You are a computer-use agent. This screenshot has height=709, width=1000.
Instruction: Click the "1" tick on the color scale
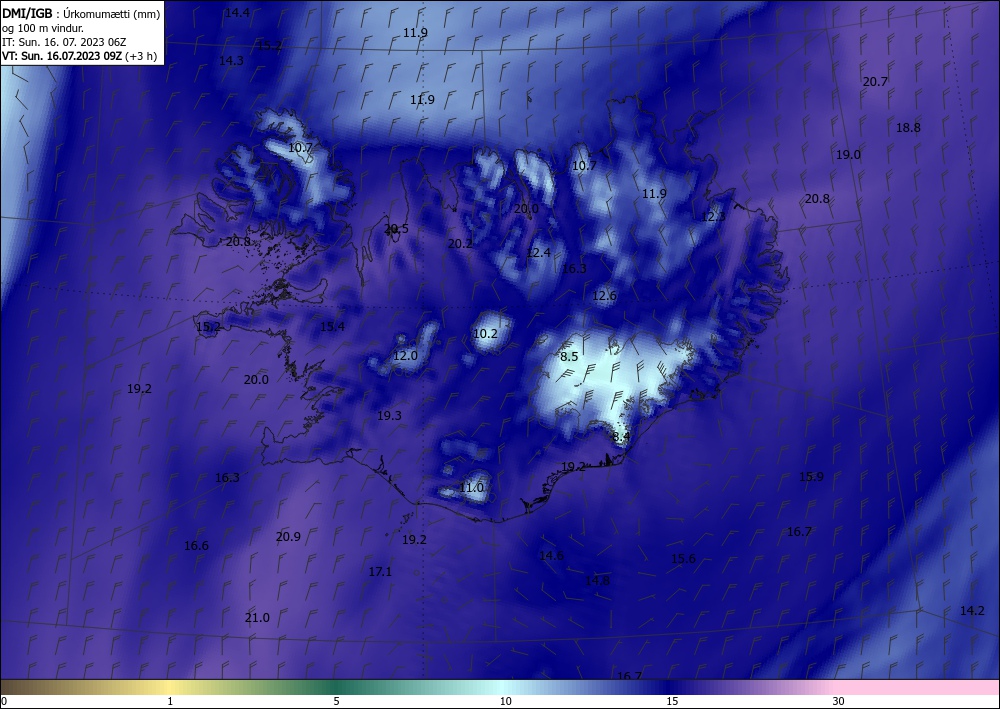(x=170, y=701)
